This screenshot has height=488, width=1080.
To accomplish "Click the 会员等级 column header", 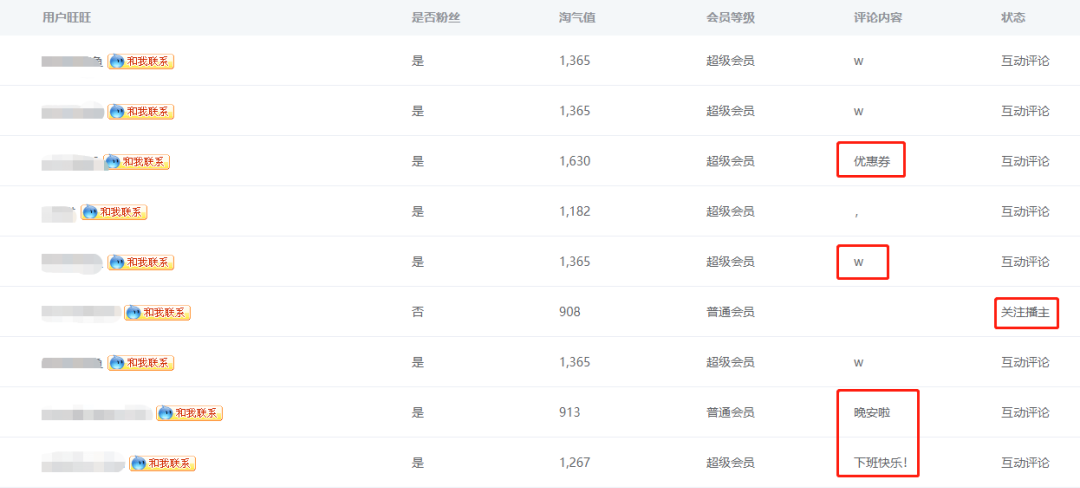I will [731, 17].
